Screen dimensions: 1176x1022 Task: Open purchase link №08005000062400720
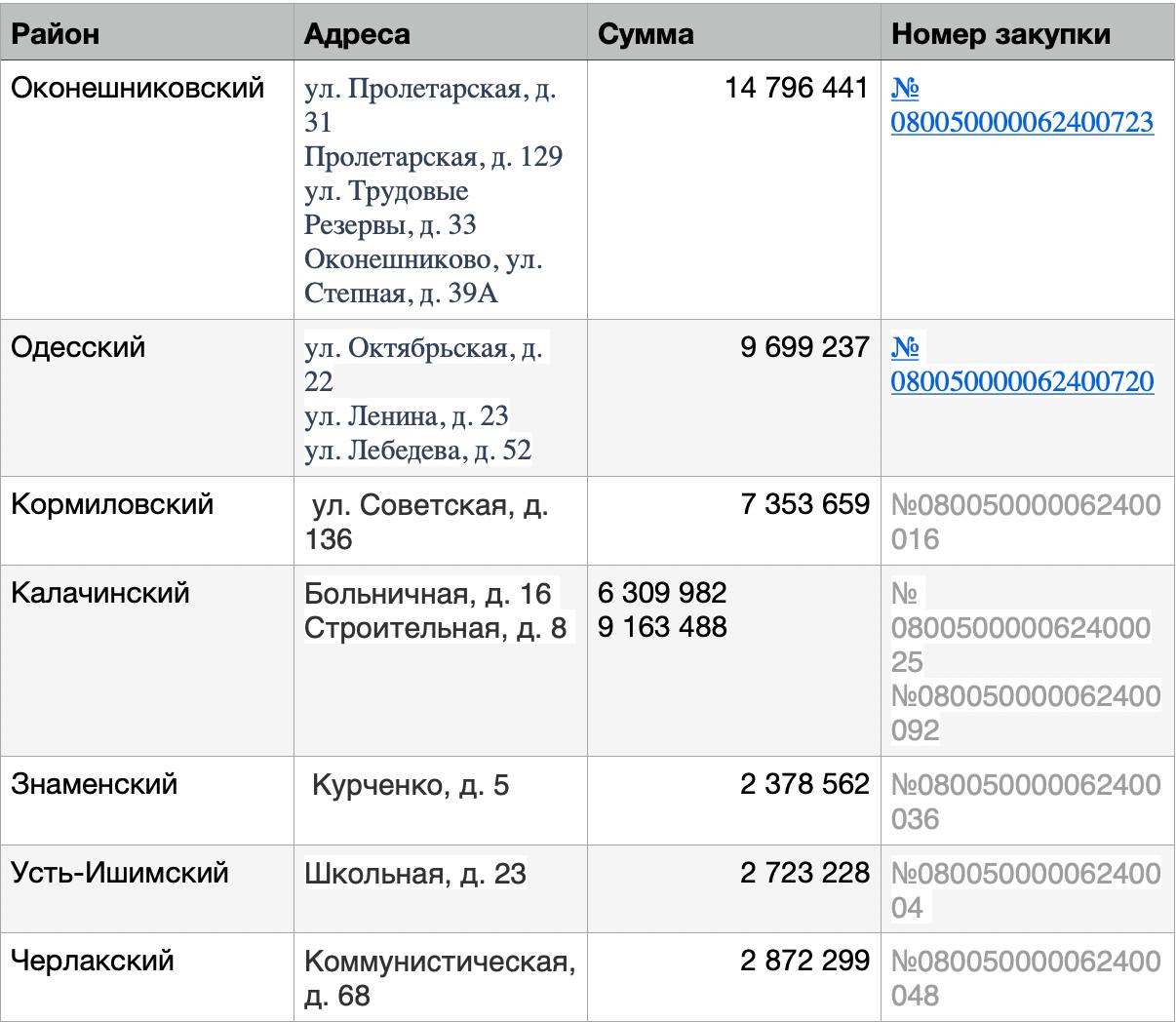1021,380
